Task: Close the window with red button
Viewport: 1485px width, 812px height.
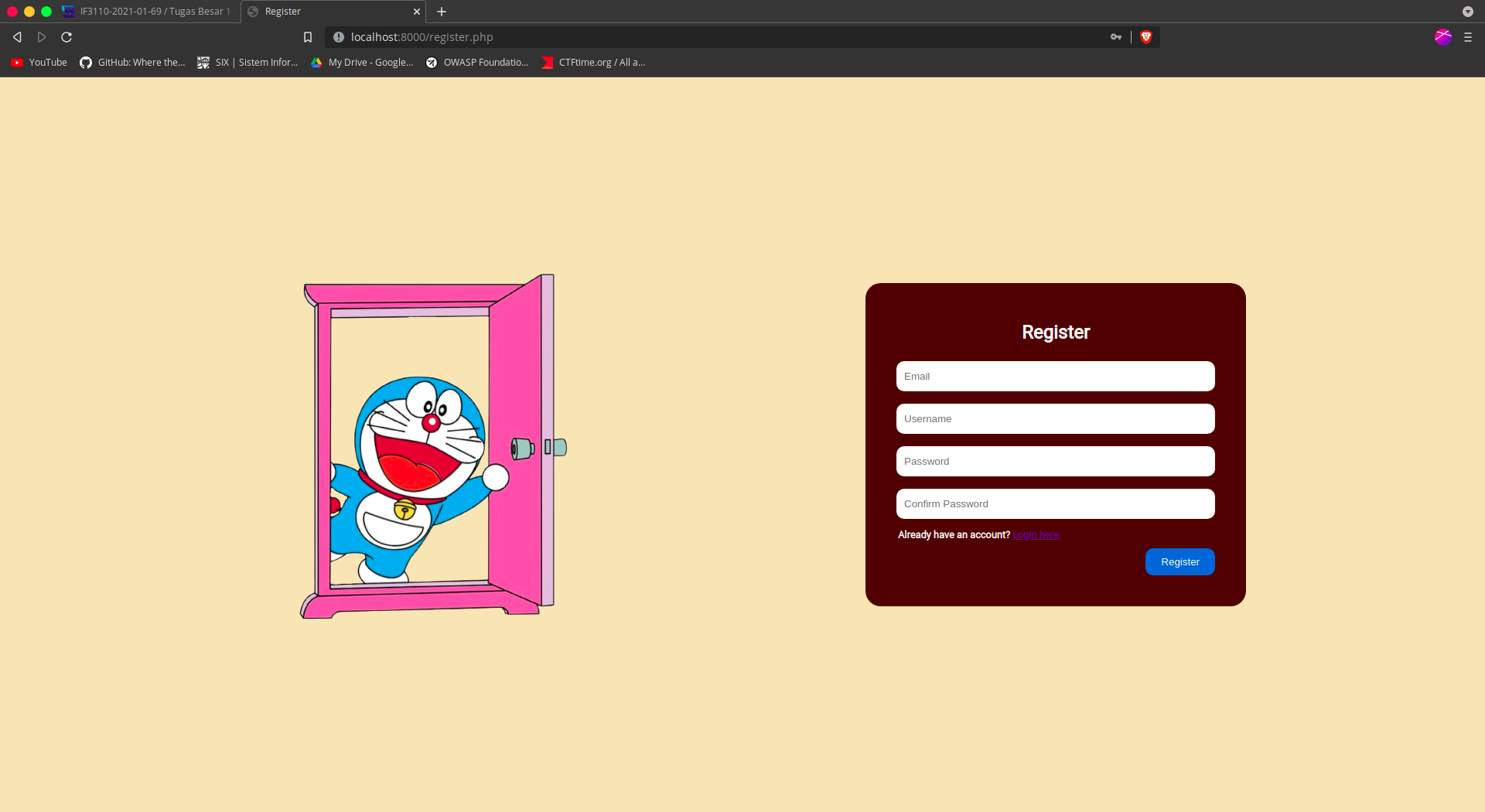Action: point(12,12)
